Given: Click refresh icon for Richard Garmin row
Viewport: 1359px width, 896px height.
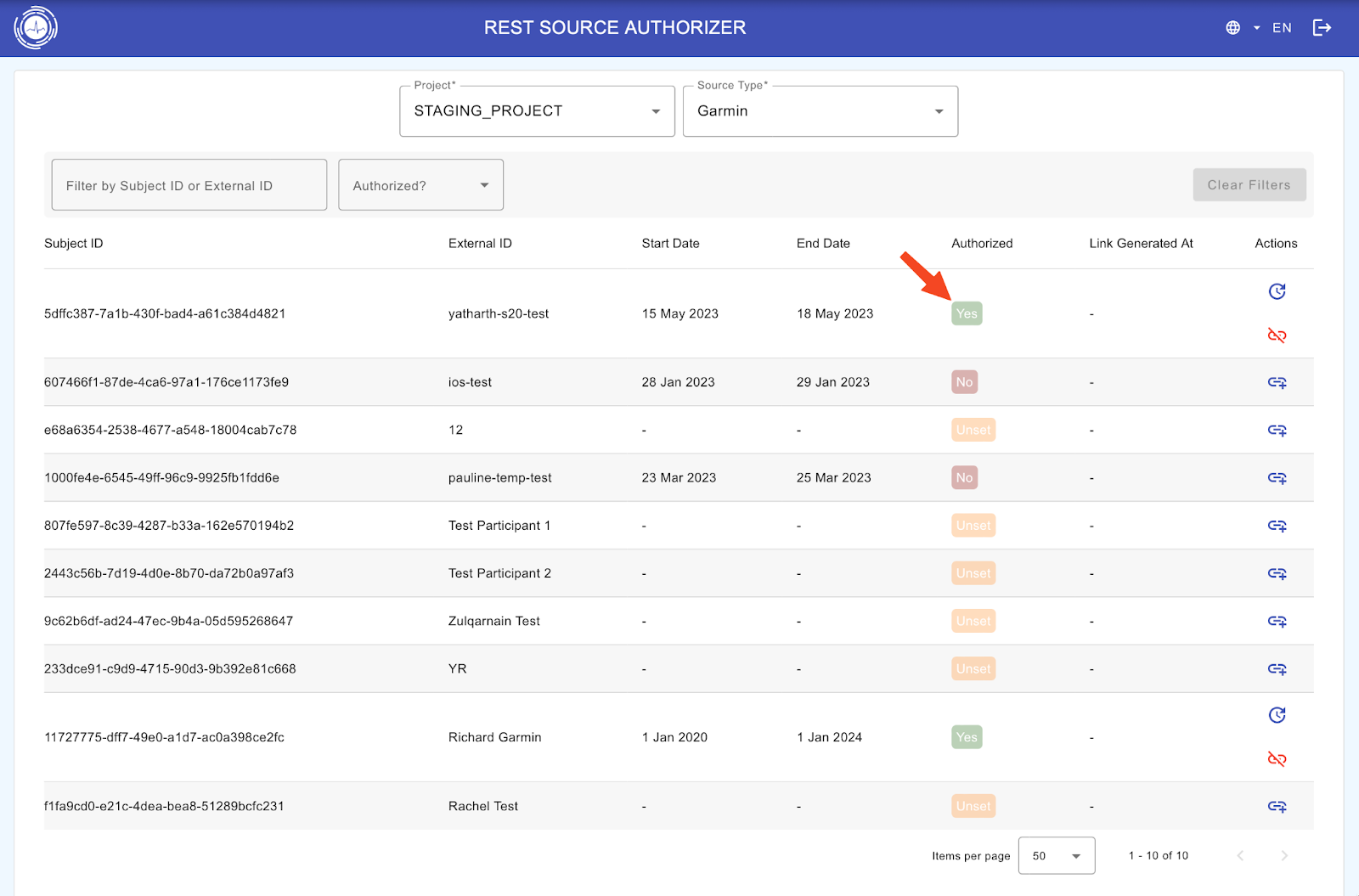Looking at the screenshot, I should [x=1277, y=715].
